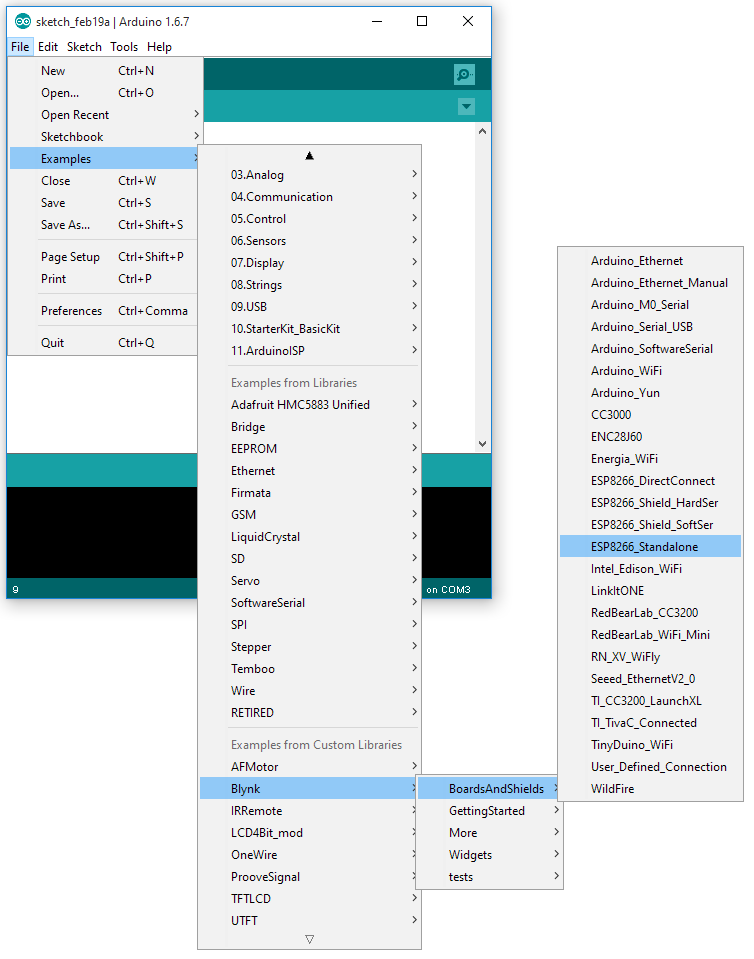Viewport: 754px width, 959px height.
Task: Click editor scrollbar up arrow
Action: 482,131
